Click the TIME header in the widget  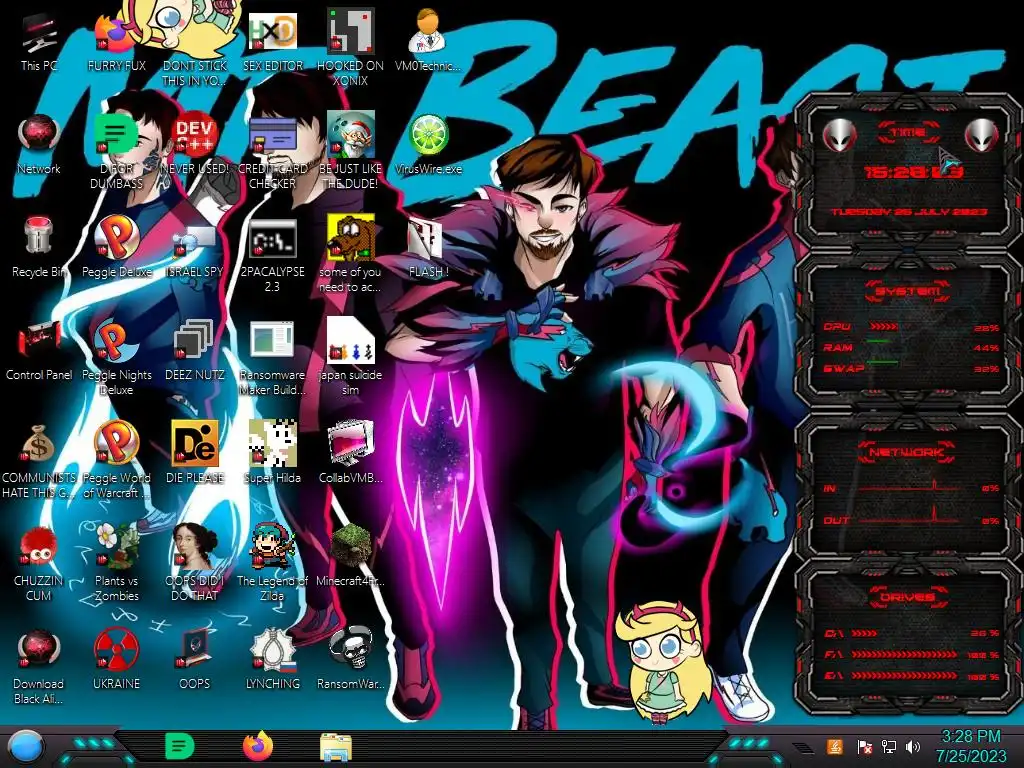coord(908,133)
